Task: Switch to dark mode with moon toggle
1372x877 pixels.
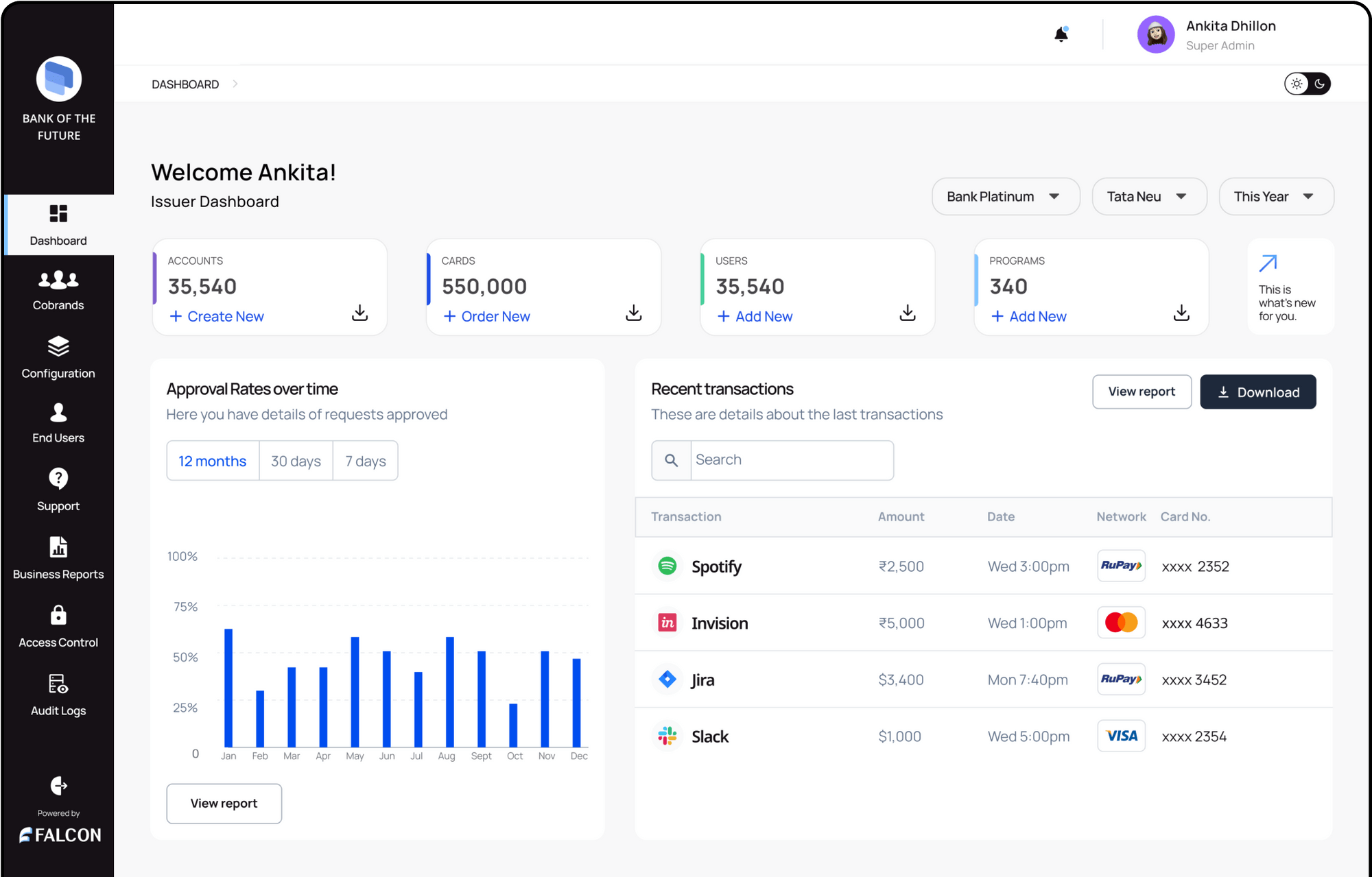Action: pos(1319,84)
